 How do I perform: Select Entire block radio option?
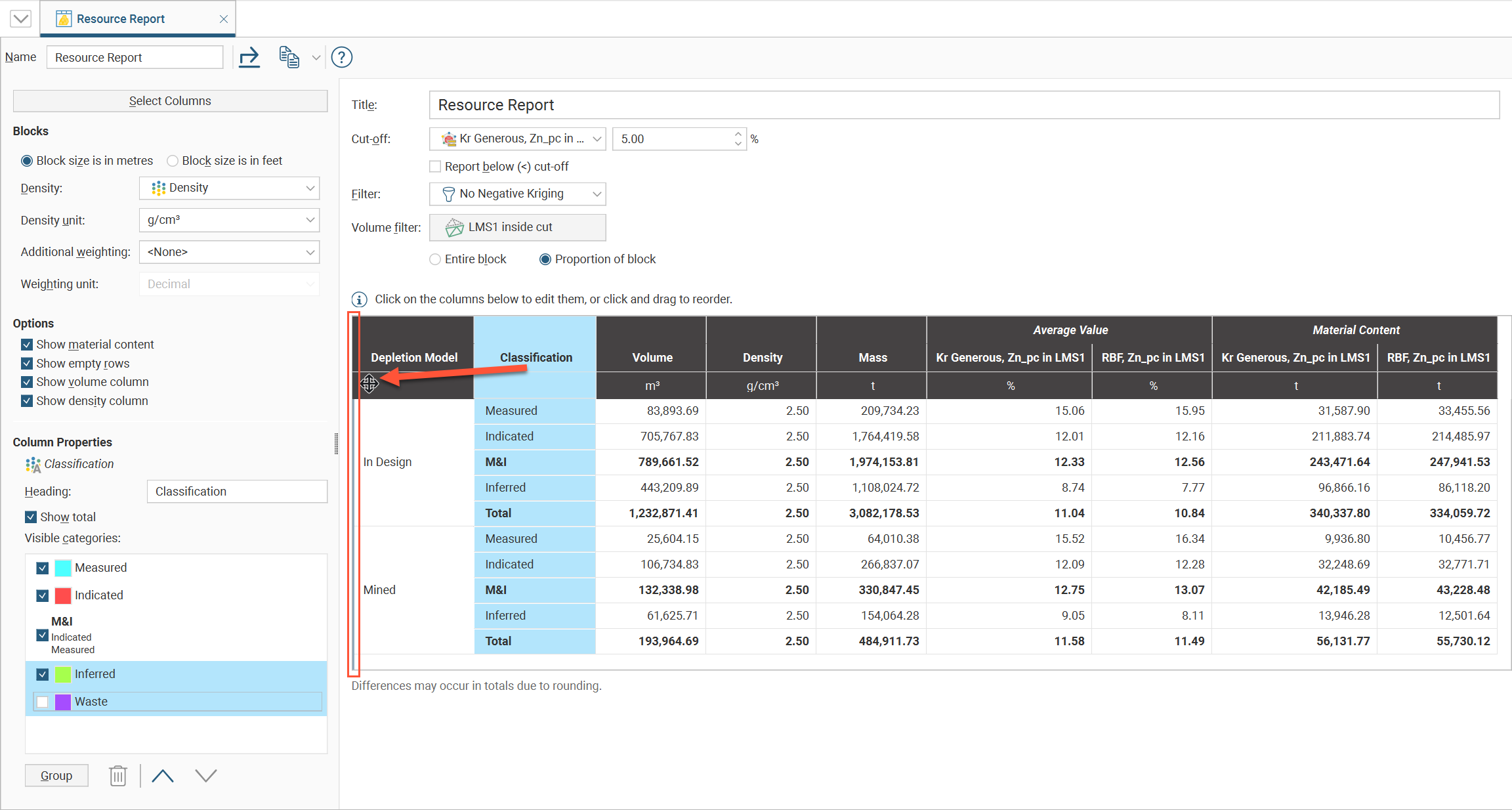coord(435,259)
